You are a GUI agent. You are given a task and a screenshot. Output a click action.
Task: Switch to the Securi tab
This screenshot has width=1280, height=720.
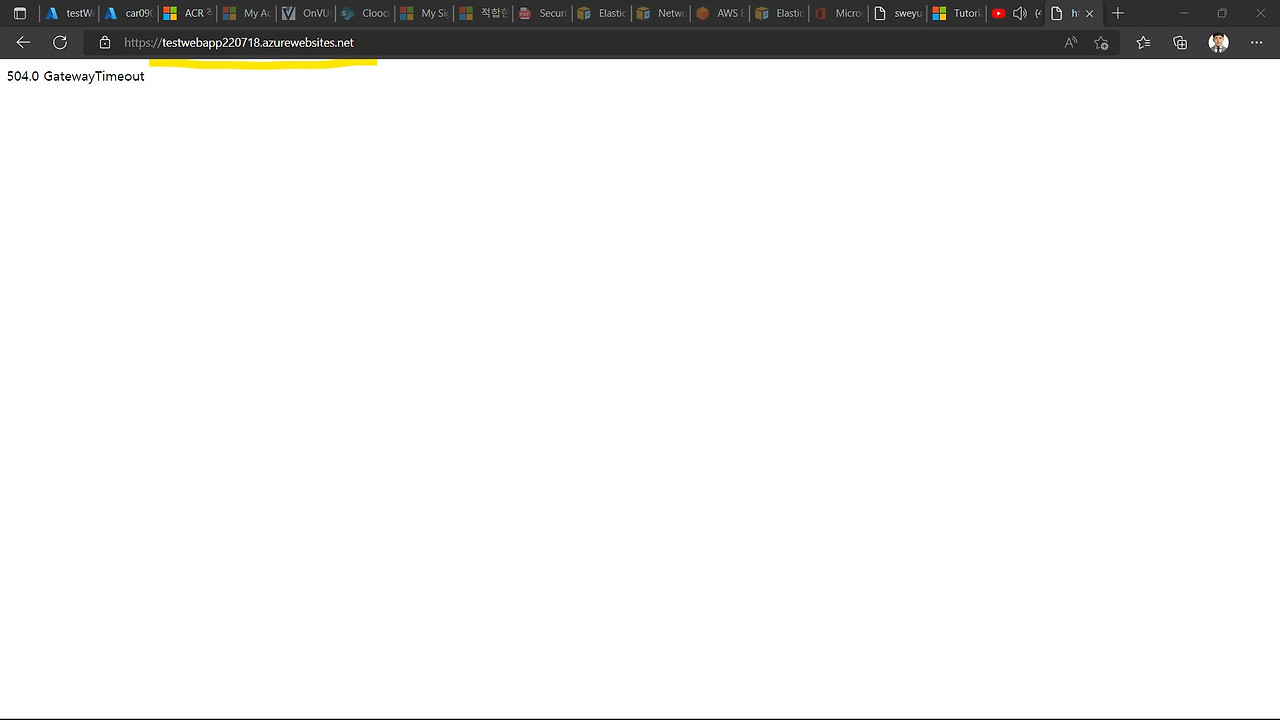click(541, 14)
